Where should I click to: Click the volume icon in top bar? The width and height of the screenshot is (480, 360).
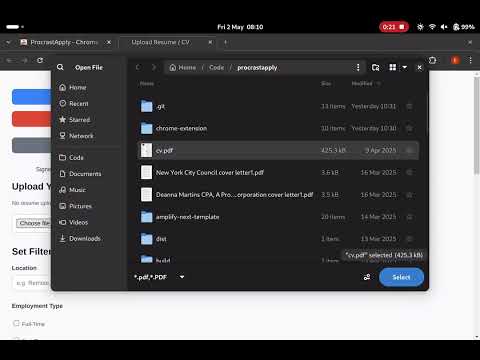click(x=444, y=27)
